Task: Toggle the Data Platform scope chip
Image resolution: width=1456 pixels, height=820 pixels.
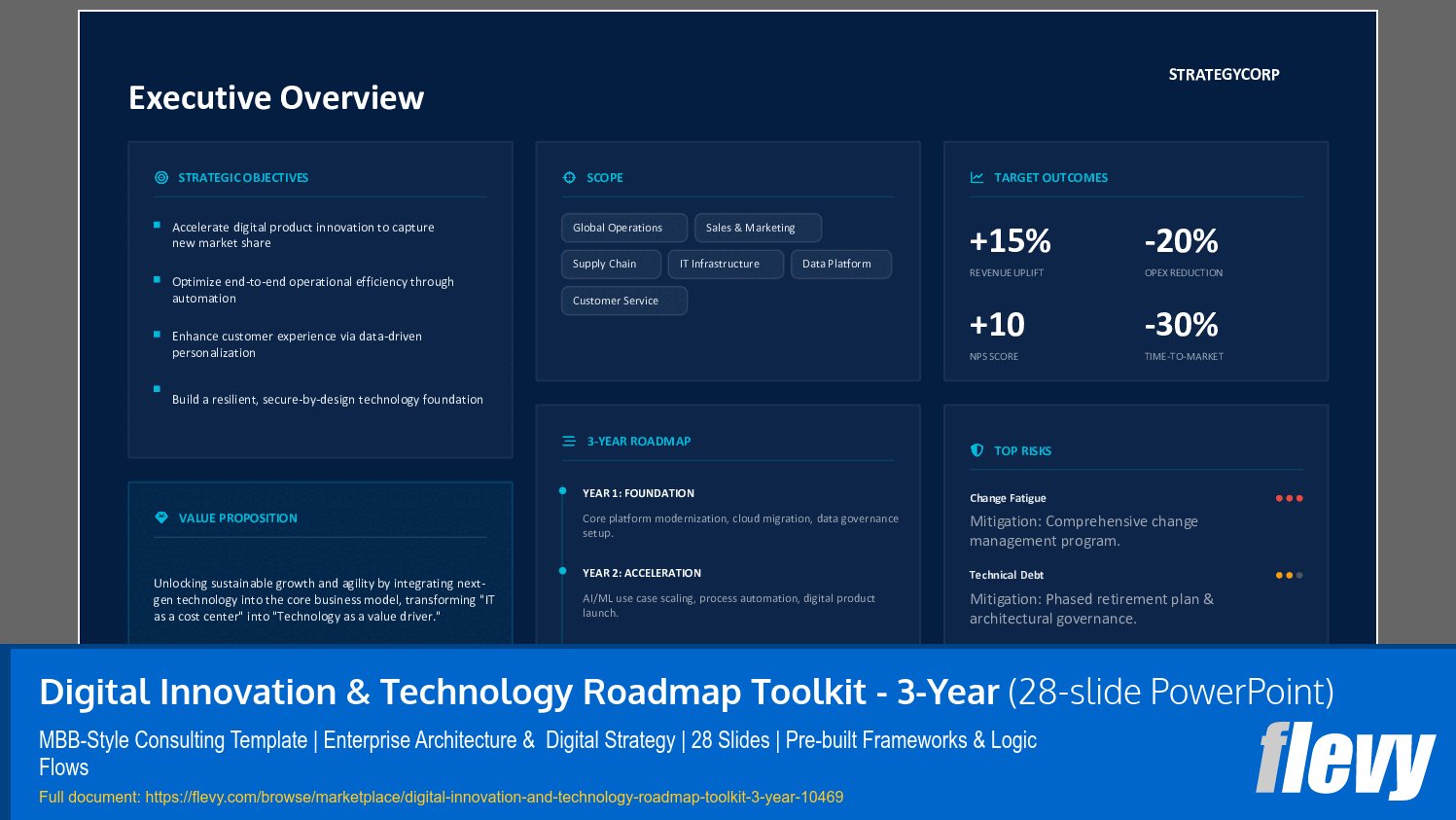Action: (x=840, y=263)
